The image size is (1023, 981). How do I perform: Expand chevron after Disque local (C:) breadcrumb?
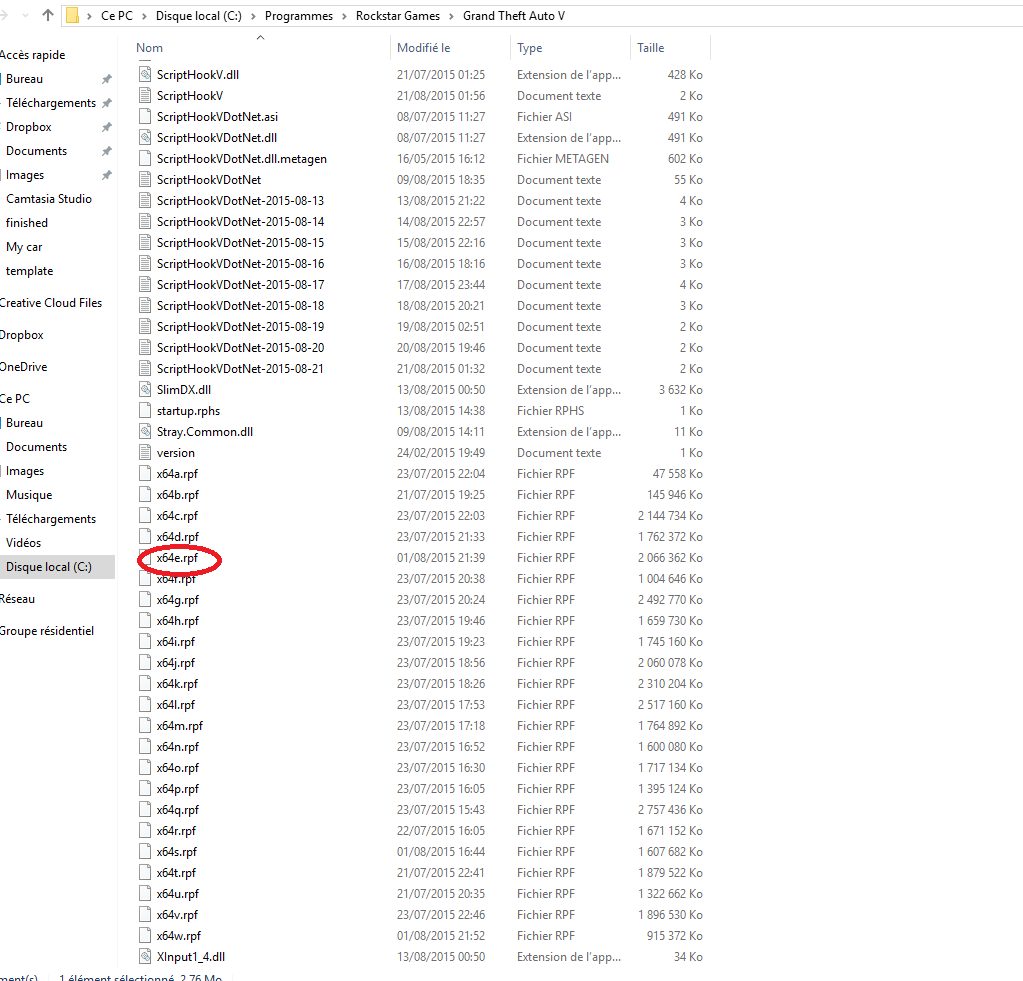click(x=253, y=16)
